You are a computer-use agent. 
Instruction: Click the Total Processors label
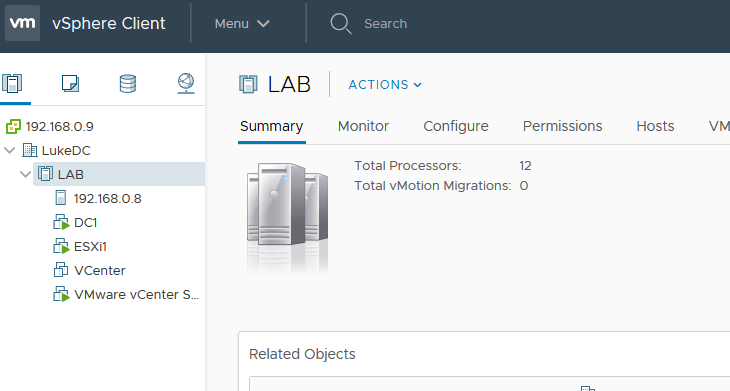(407, 166)
